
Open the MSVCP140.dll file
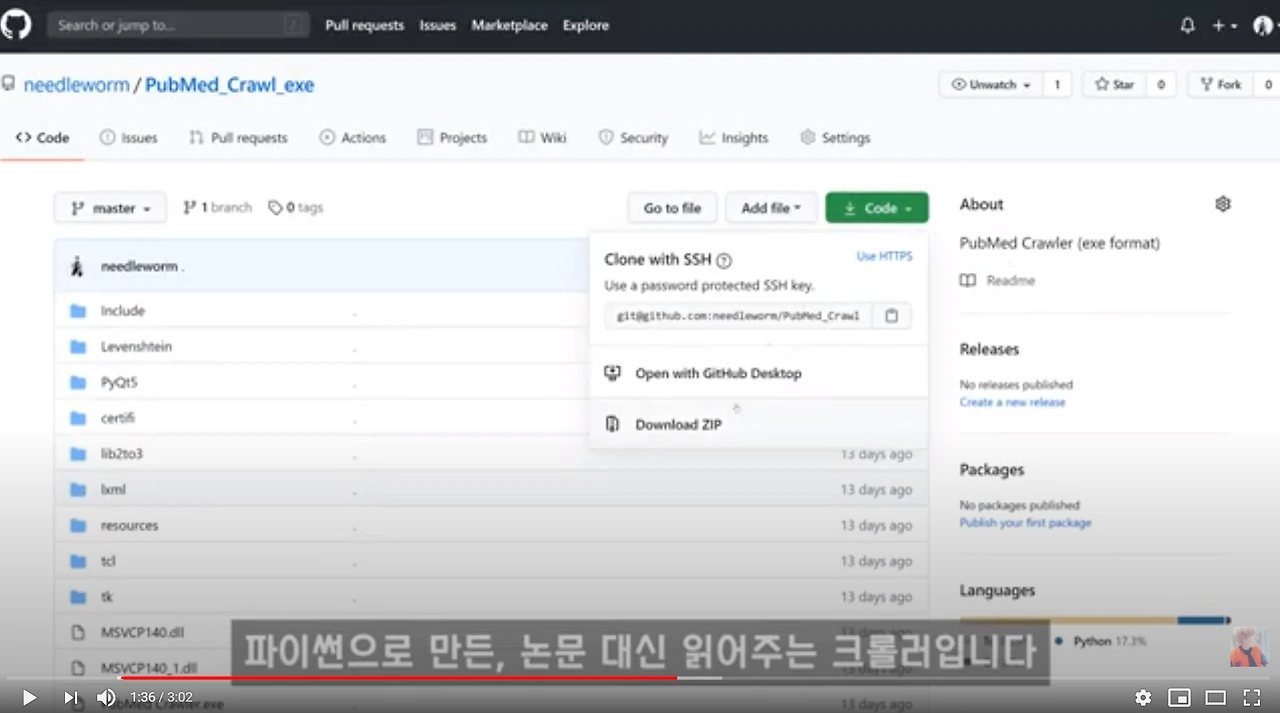[142, 633]
